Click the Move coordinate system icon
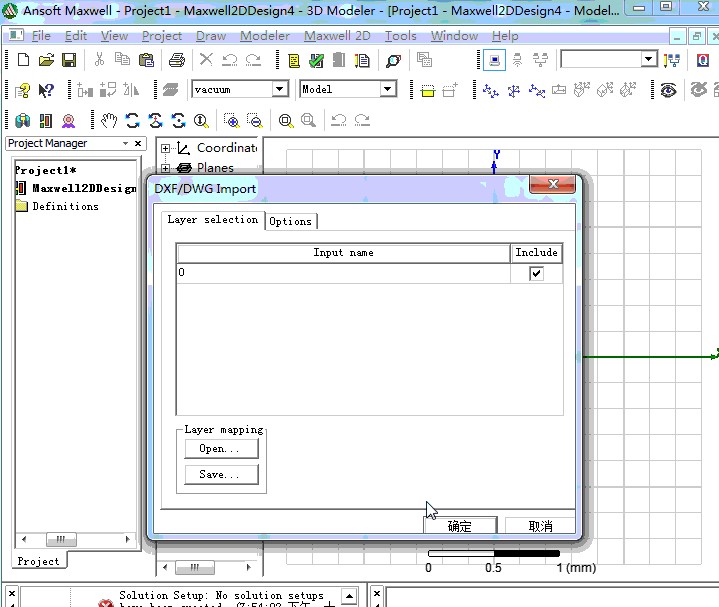The width and height of the screenshot is (719, 607). pos(490,90)
